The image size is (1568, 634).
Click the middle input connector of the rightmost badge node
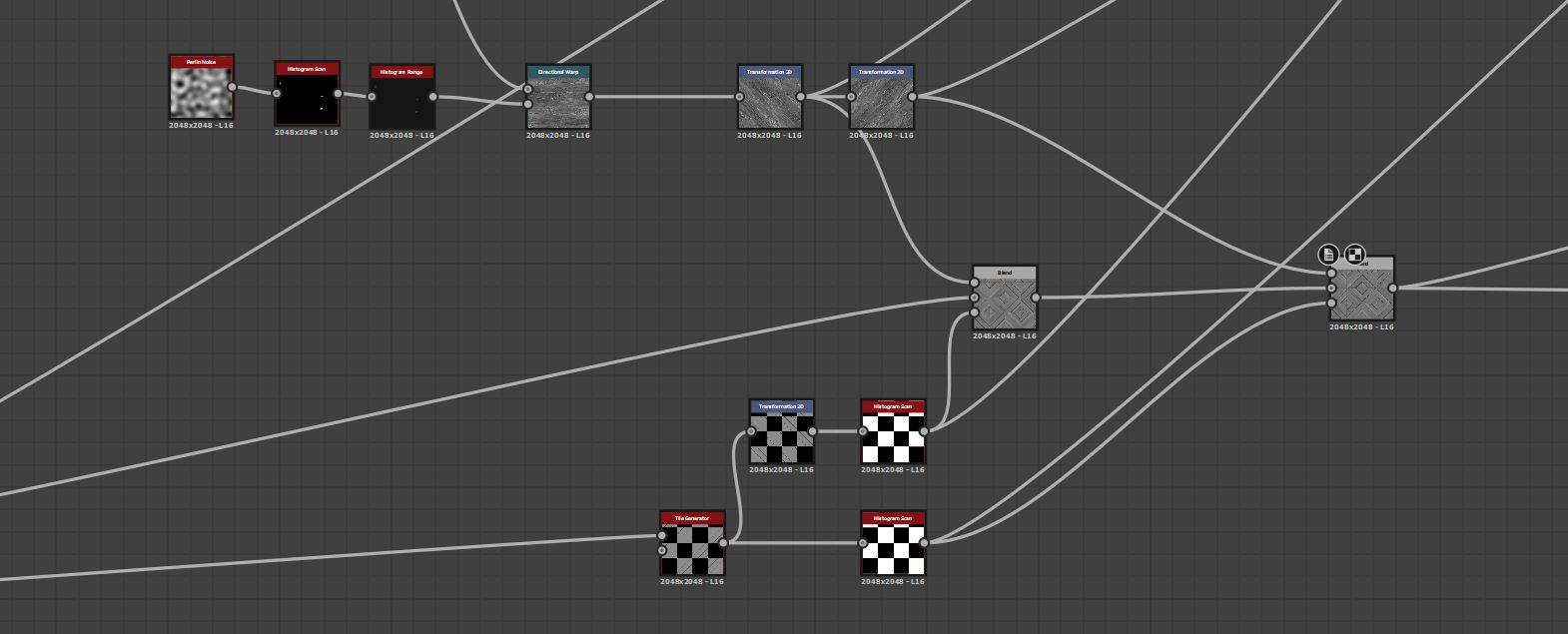click(1331, 289)
